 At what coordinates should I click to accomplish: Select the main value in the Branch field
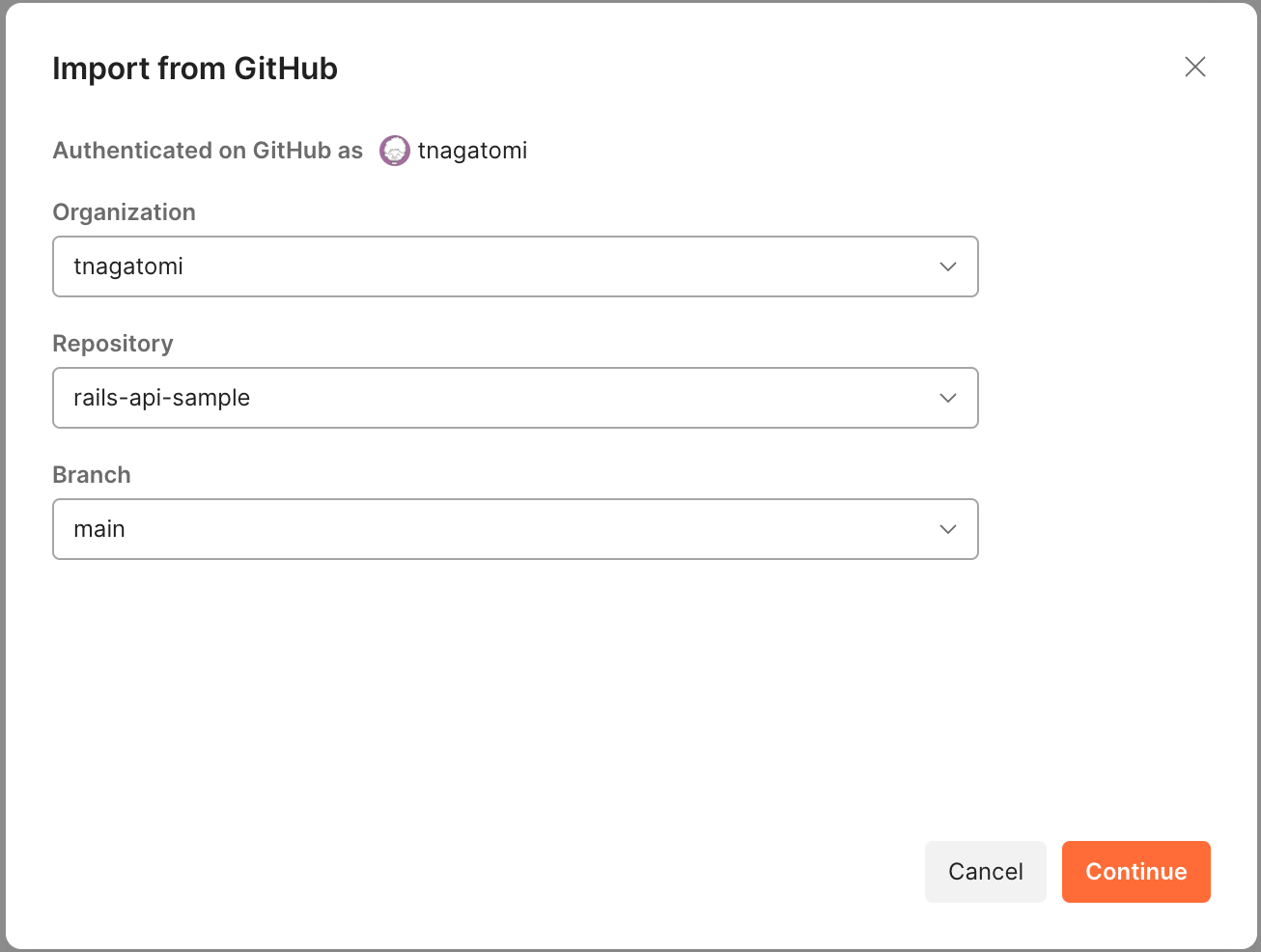tap(99, 529)
